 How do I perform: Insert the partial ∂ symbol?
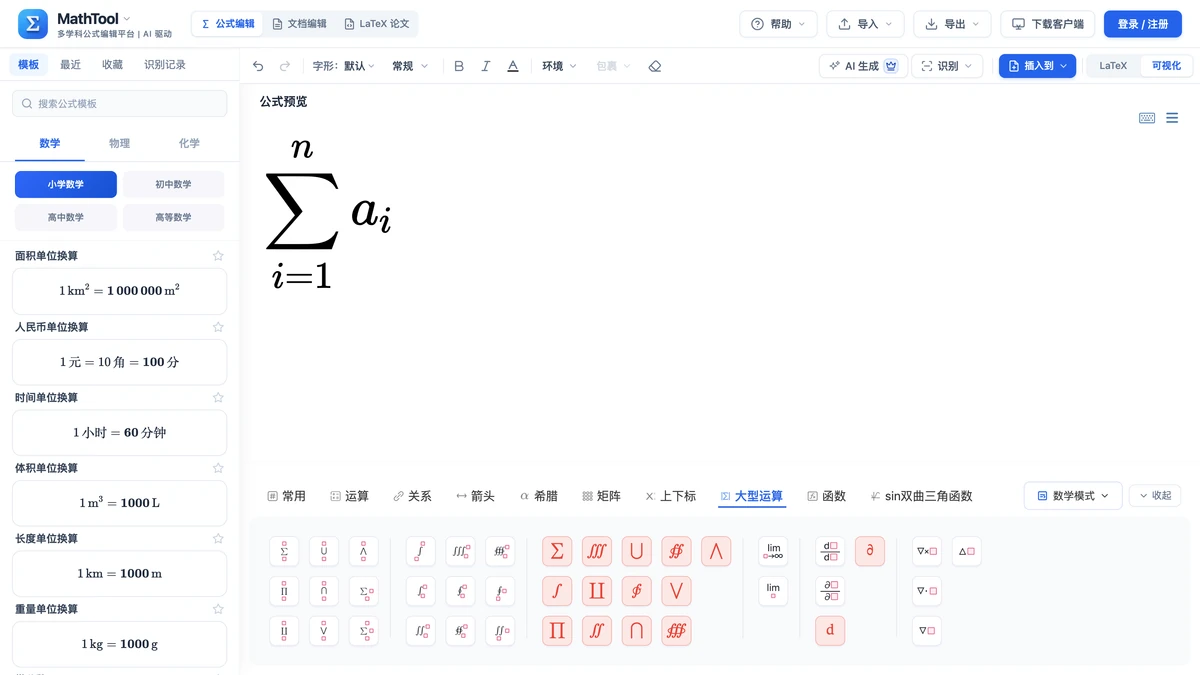[x=870, y=551]
